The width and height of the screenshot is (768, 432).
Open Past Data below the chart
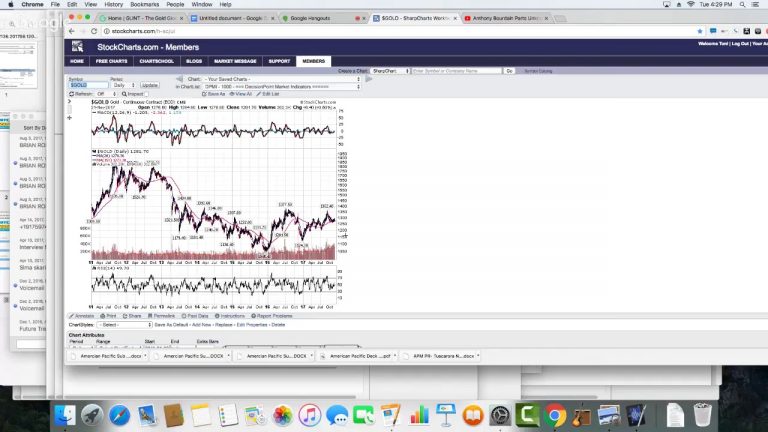195,316
